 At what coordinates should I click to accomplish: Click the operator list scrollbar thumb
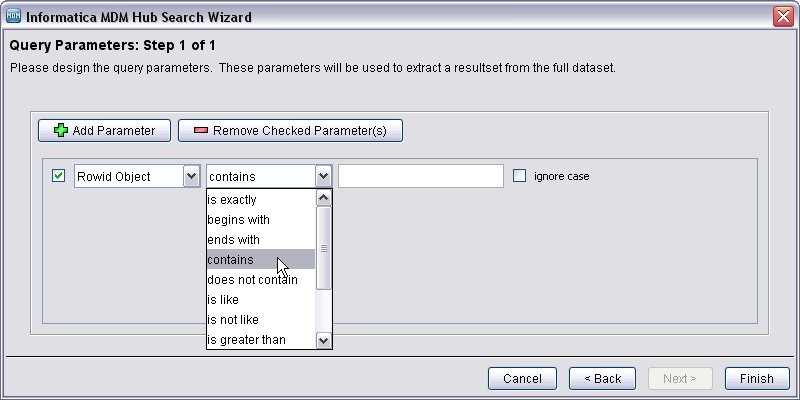[x=324, y=248]
